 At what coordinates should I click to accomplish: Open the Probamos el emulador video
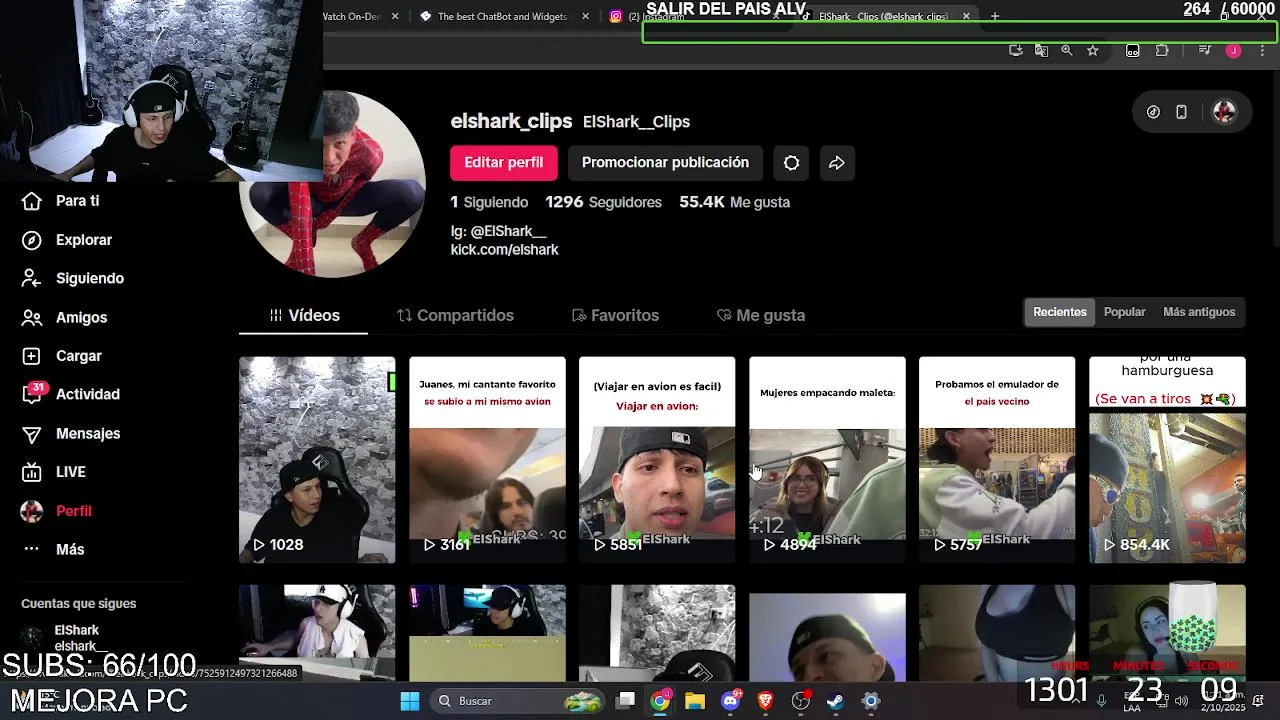[x=997, y=460]
